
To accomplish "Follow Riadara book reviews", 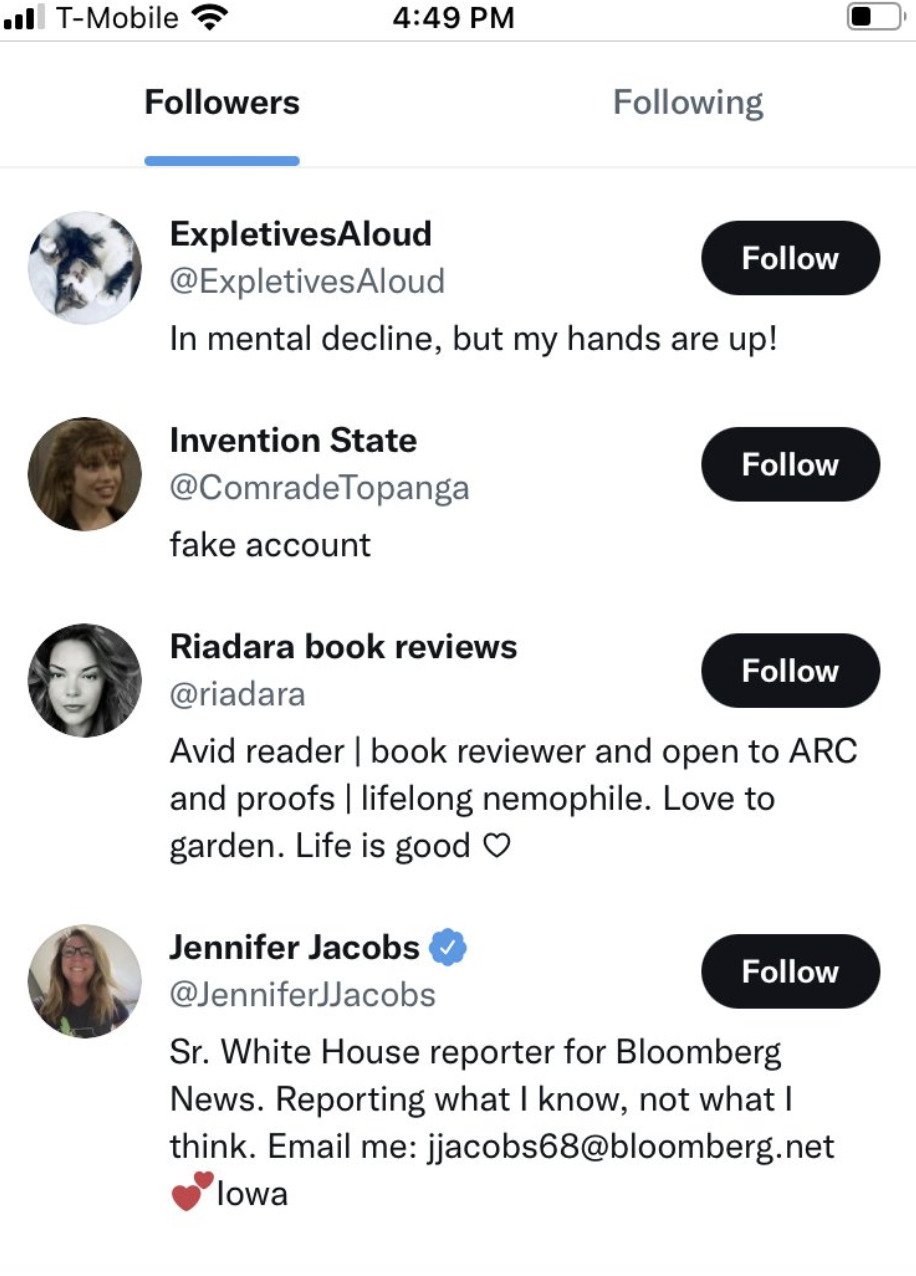I will [790, 670].
